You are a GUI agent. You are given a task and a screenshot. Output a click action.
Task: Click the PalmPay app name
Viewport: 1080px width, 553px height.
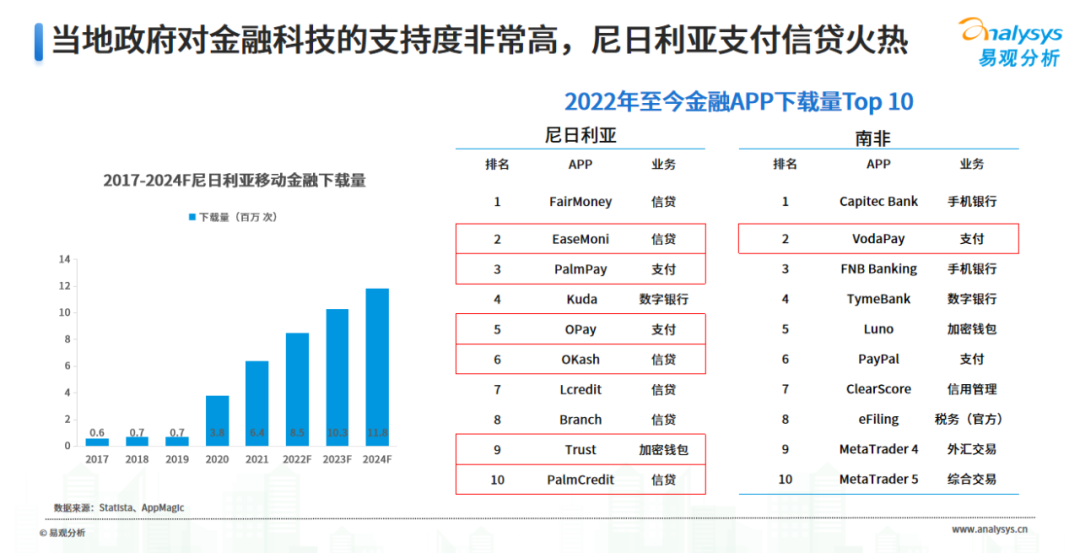tap(580, 269)
